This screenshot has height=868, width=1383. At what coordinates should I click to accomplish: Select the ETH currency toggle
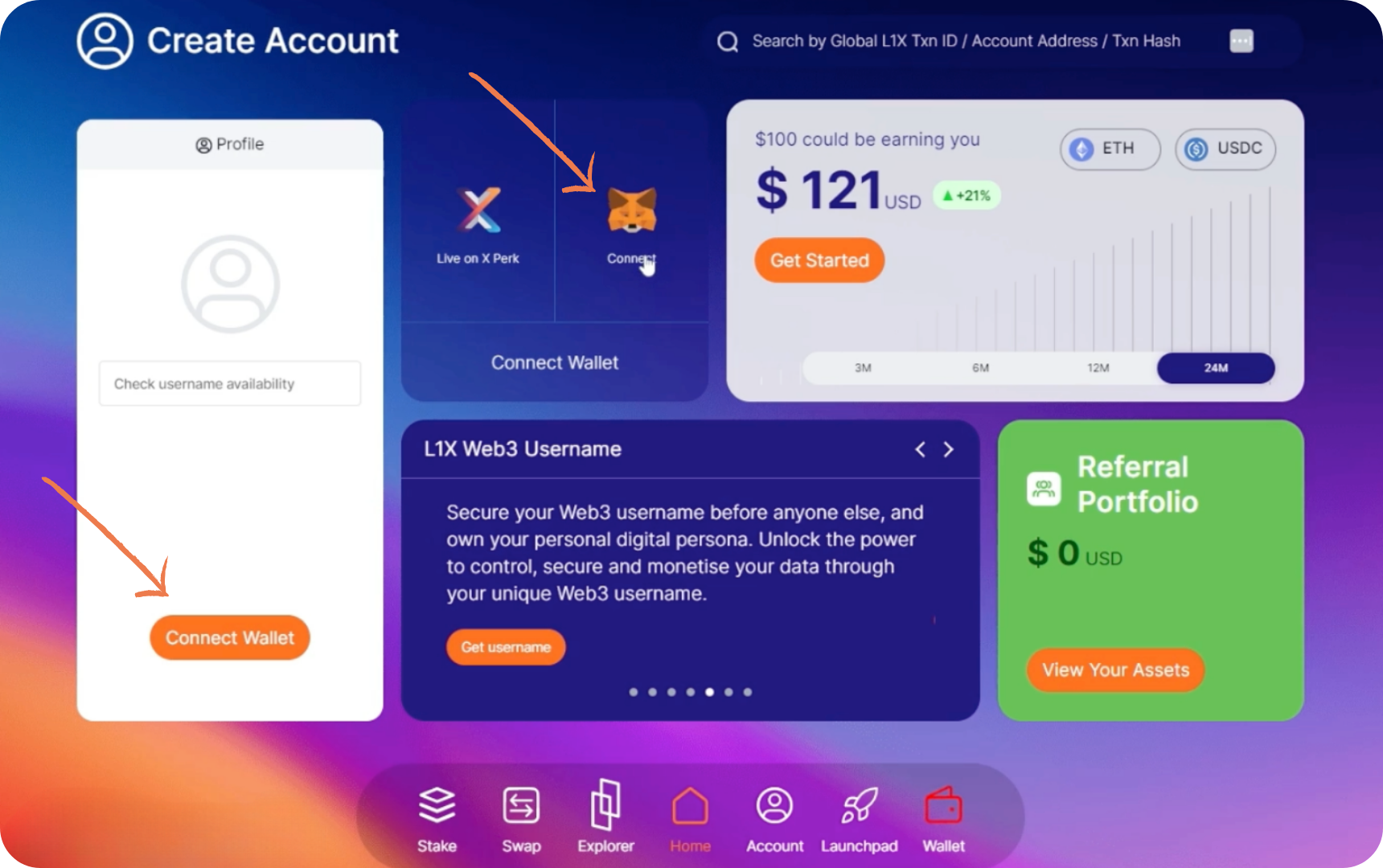pos(1110,149)
